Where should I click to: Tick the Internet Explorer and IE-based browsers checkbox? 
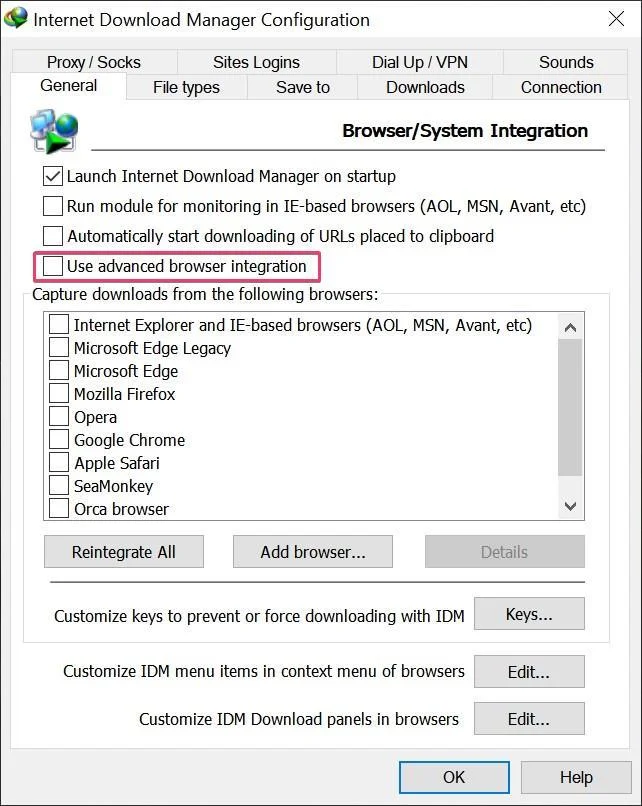59,325
